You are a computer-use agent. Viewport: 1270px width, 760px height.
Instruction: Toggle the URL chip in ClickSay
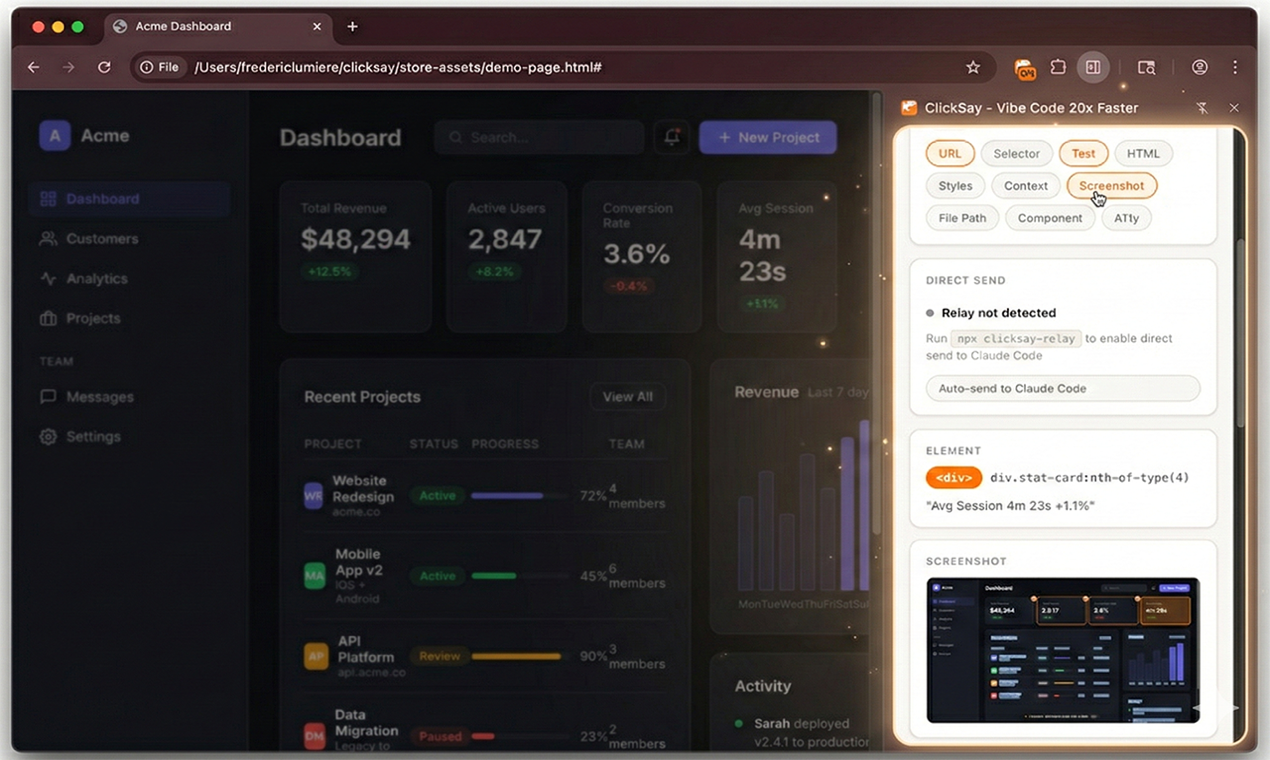(950, 154)
